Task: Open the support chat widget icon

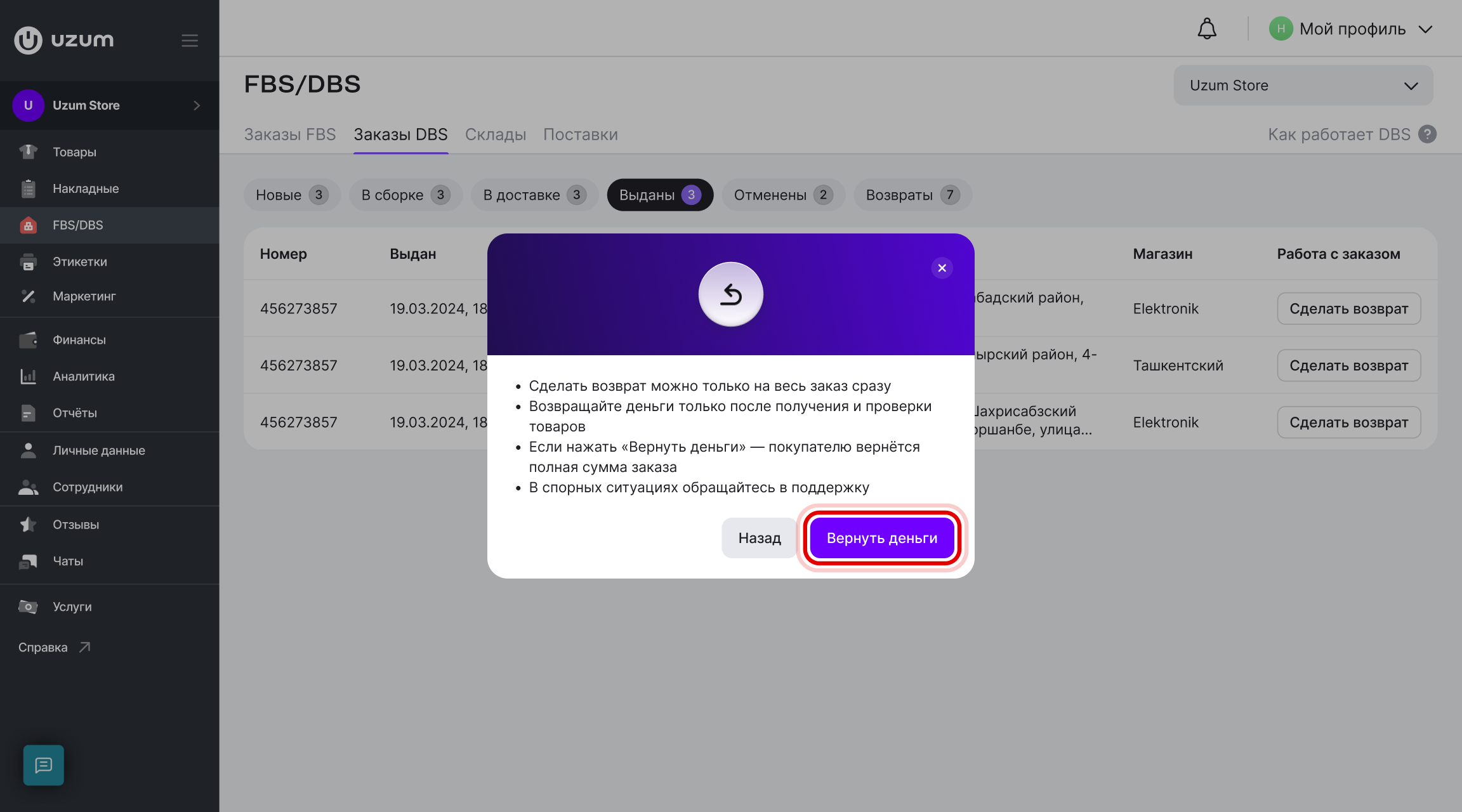Action: point(44,765)
